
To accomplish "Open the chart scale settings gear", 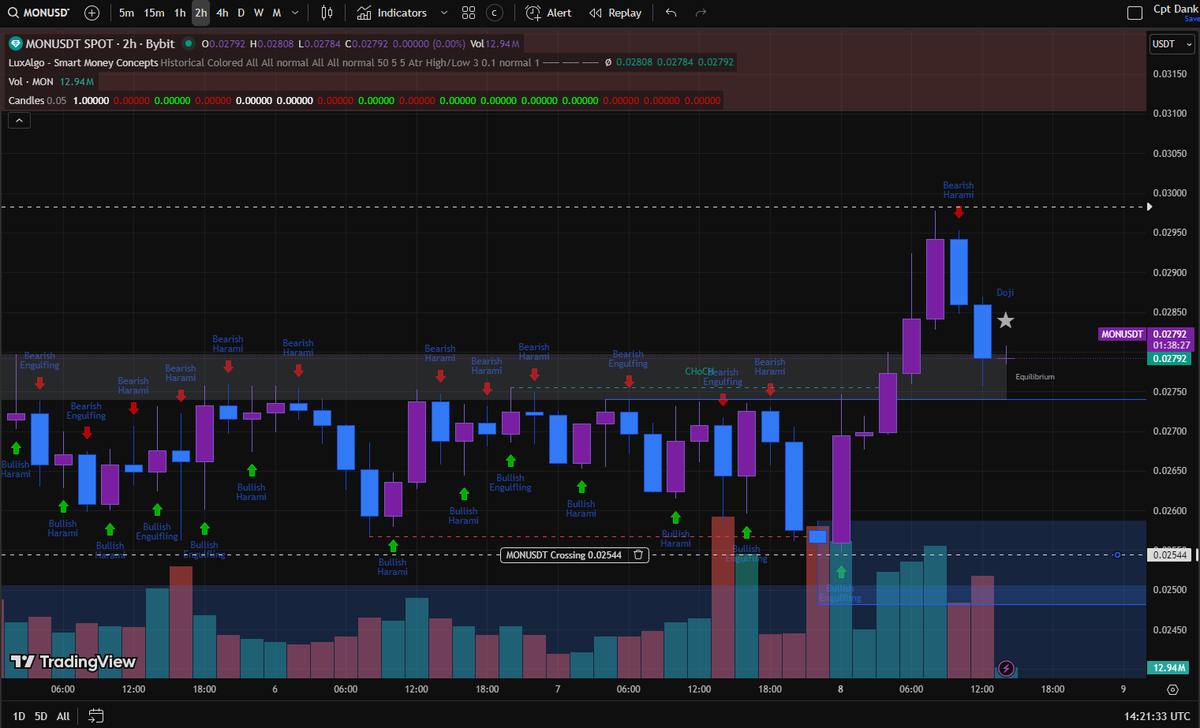I will (x=1172, y=690).
